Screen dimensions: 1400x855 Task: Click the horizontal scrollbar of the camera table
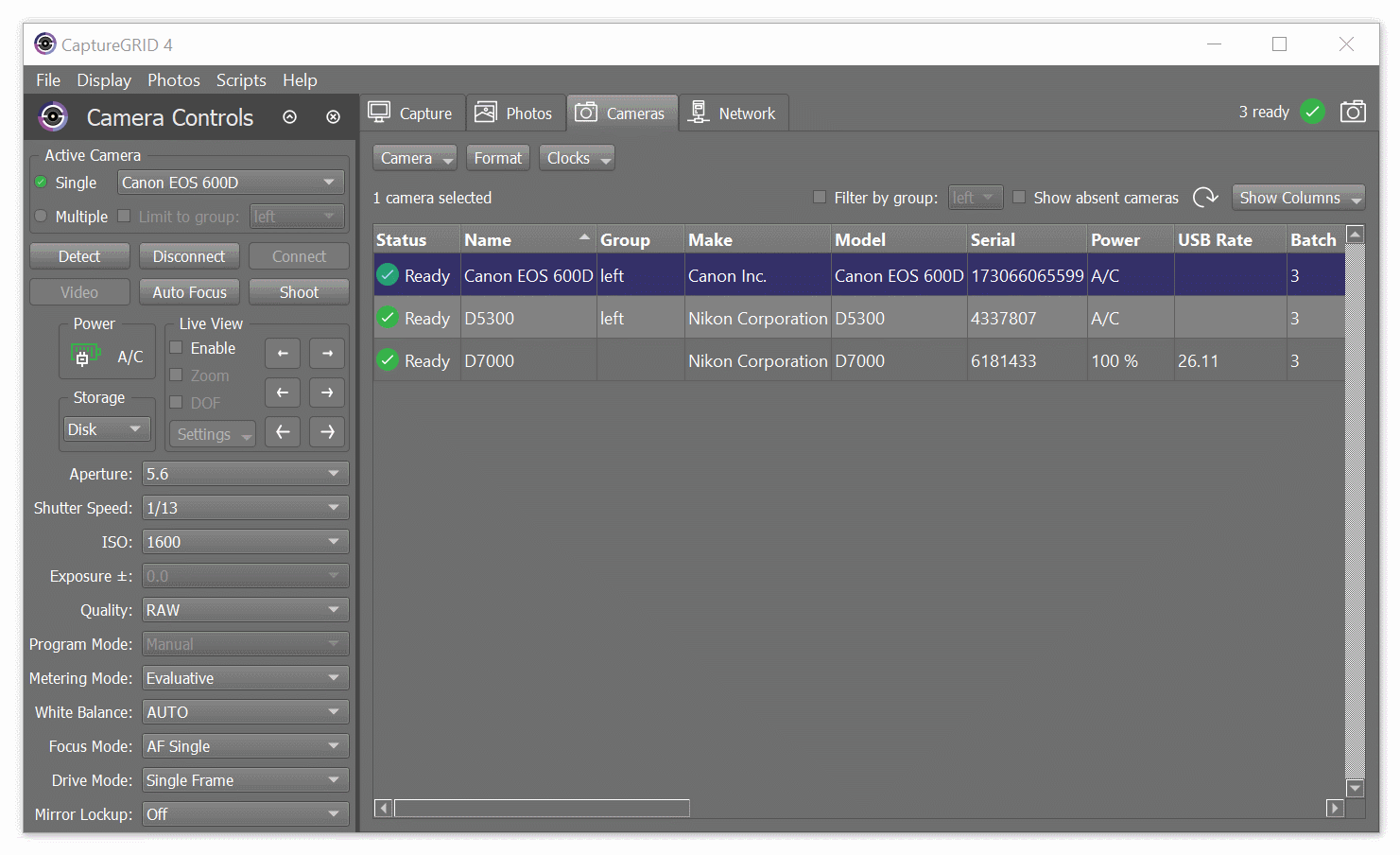tap(542, 808)
